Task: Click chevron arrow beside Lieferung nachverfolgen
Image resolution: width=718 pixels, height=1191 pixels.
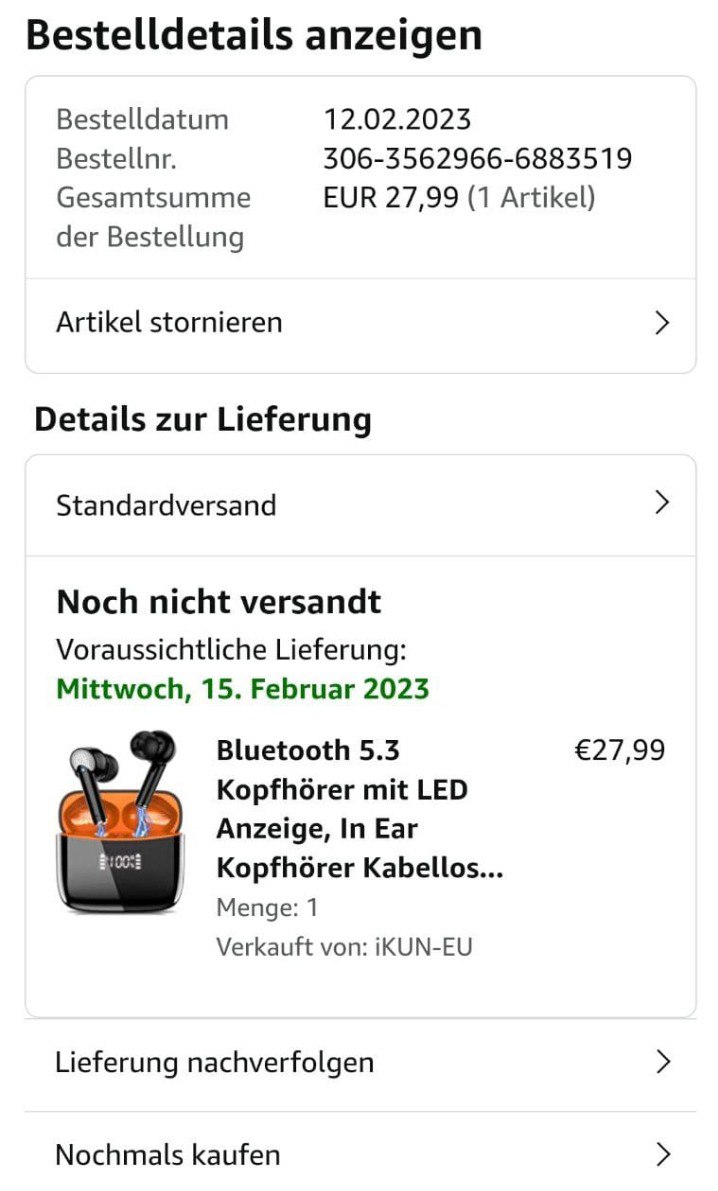Action: coord(663,1061)
